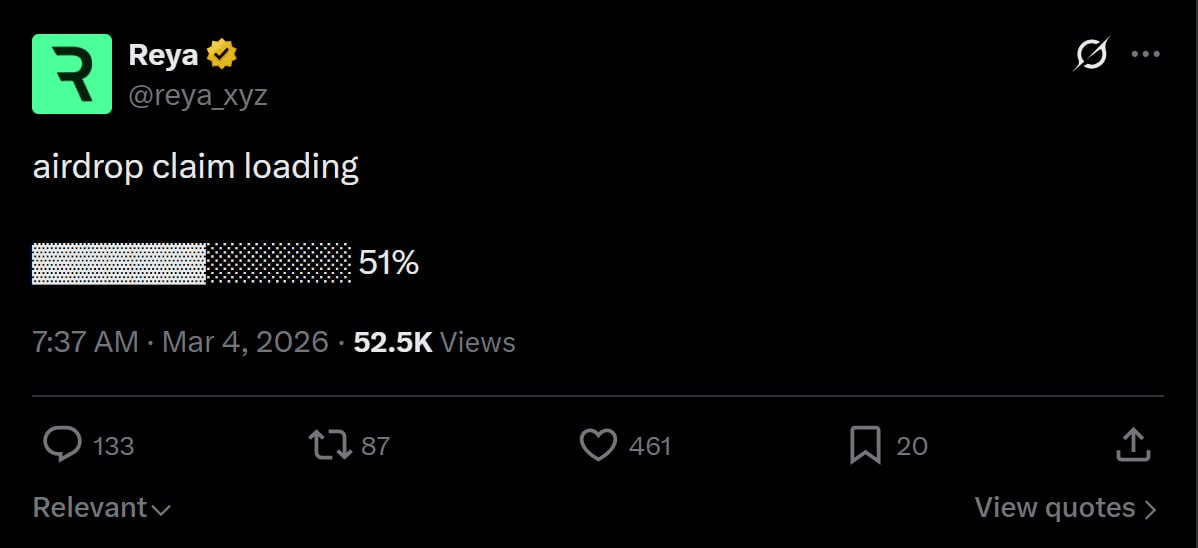Expand the Relevant sort dropdown
Screen dimensions: 1198x548
[101, 508]
